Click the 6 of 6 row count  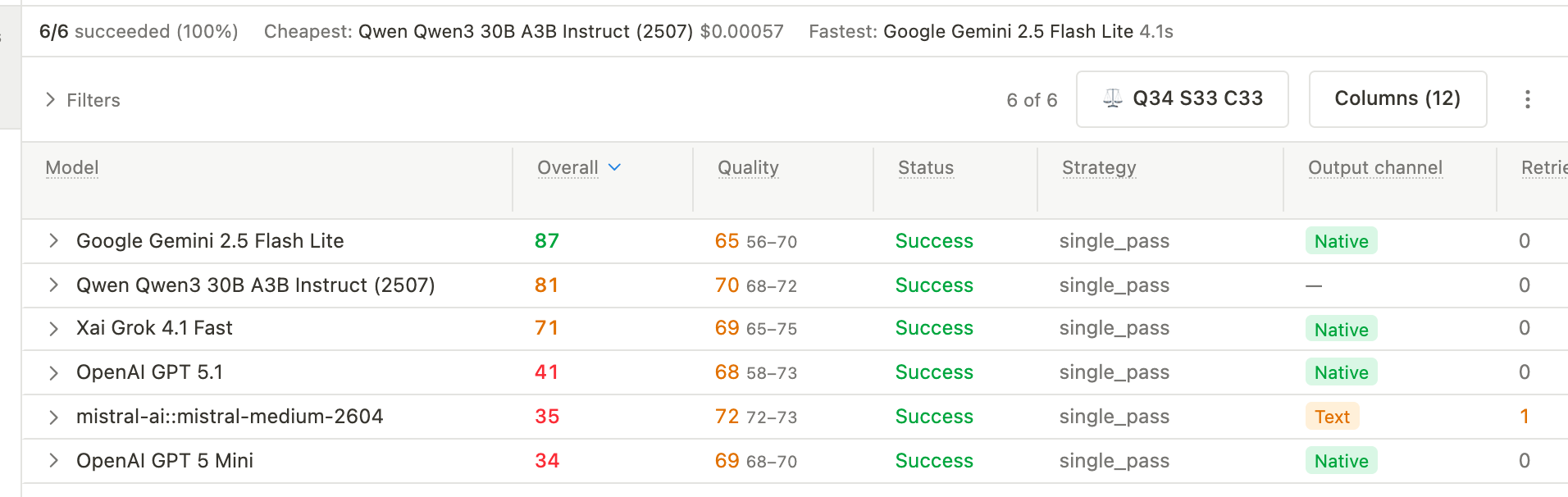pos(1032,100)
